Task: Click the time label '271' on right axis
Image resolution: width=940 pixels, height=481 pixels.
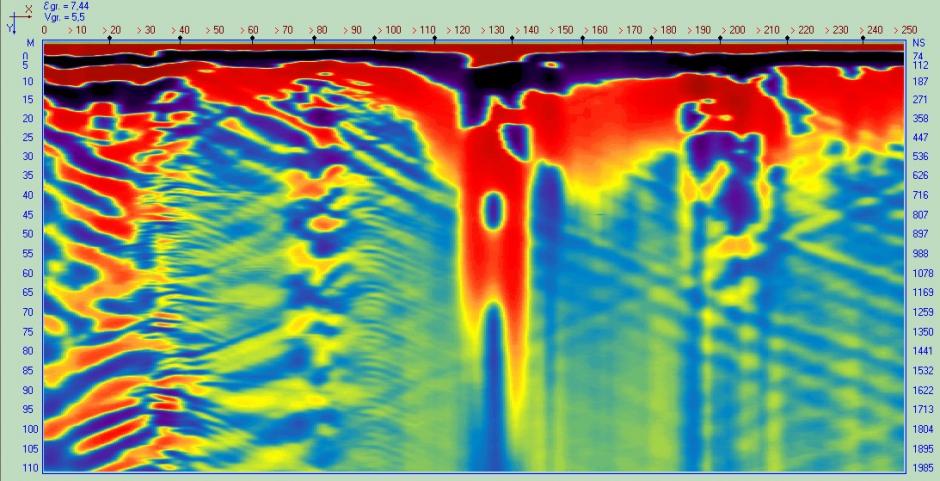Action: coord(920,100)
